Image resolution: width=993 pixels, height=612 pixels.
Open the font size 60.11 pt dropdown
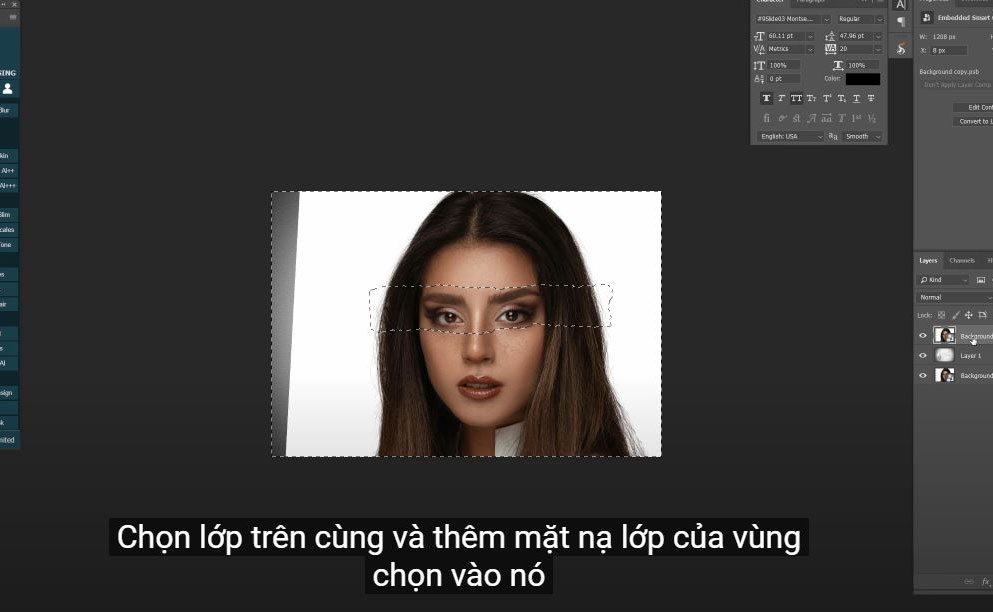tap(810, 36)
